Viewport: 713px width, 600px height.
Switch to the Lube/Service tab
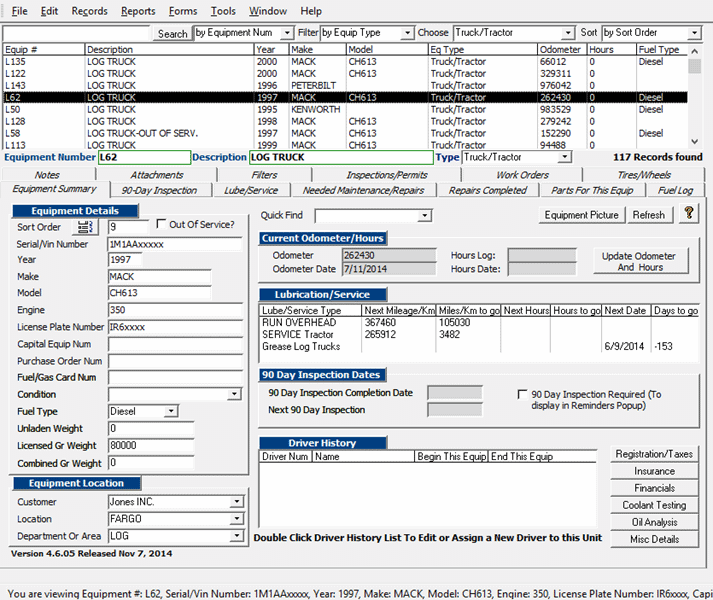click(x=251, y=190)
